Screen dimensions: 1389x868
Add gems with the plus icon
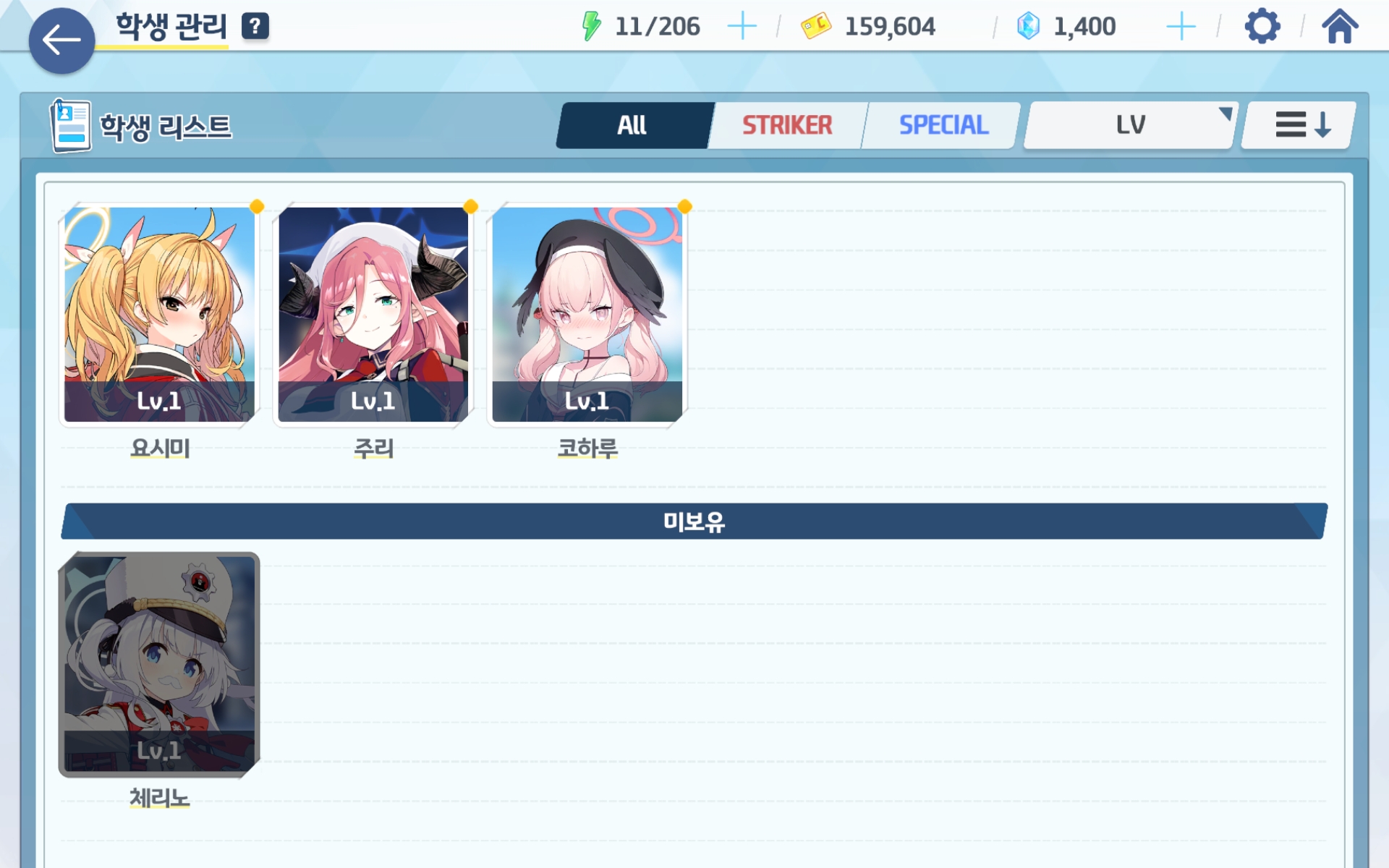(1181, 27)
